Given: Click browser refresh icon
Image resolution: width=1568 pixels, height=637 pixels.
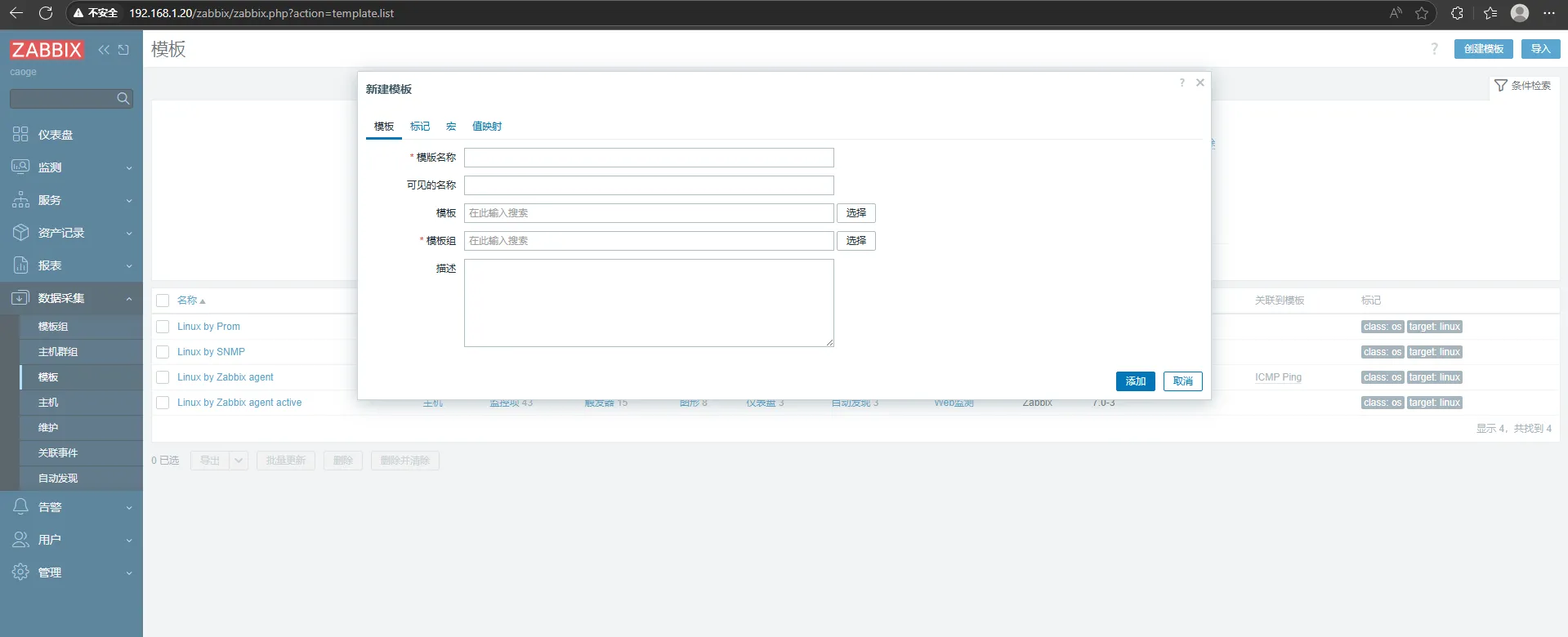Looking at the screenshot, I should pyautogui.click(x=46, y=13).
